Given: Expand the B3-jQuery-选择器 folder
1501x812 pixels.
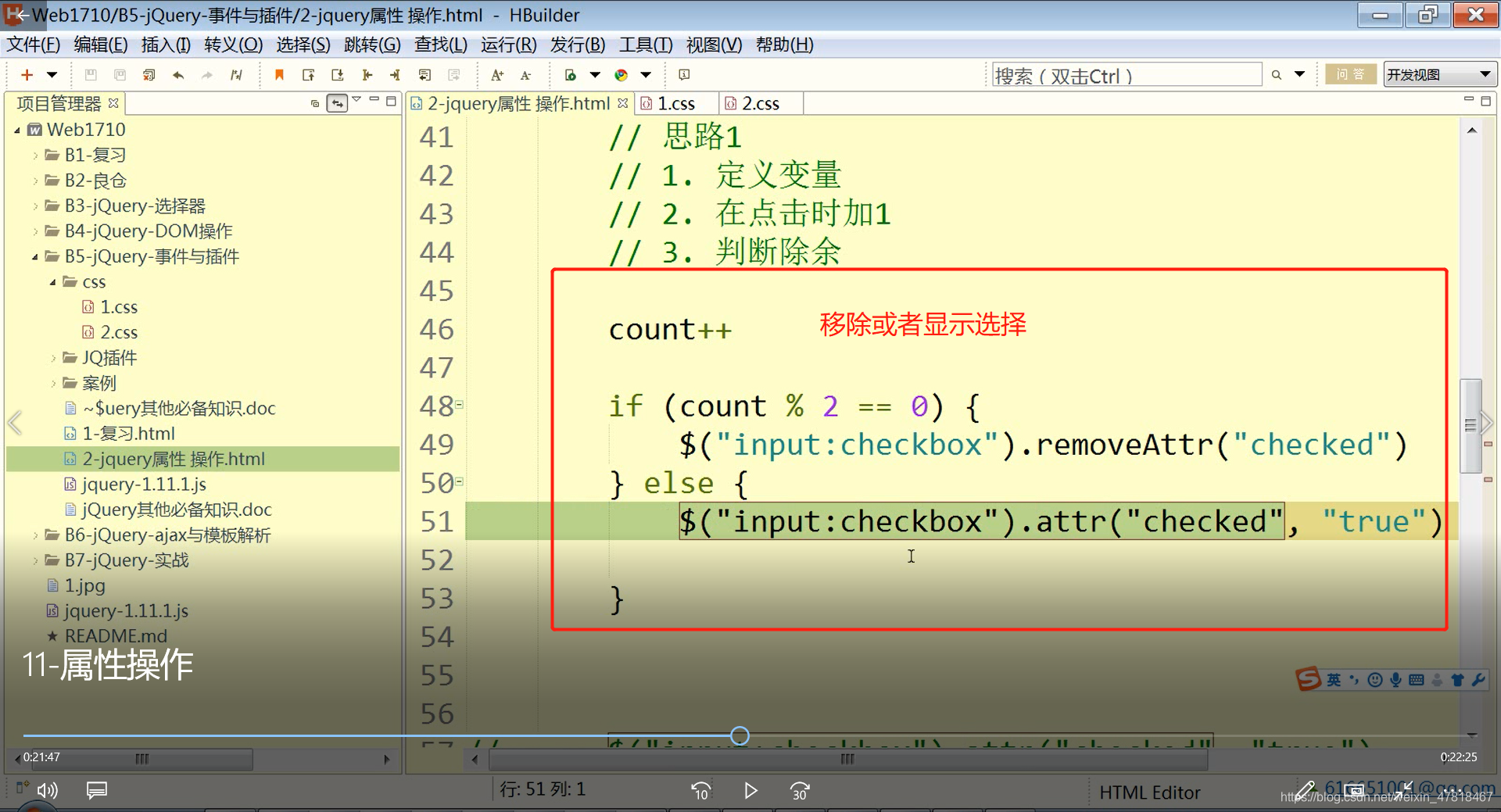Looking at the screenshot, I should (35, 206).
